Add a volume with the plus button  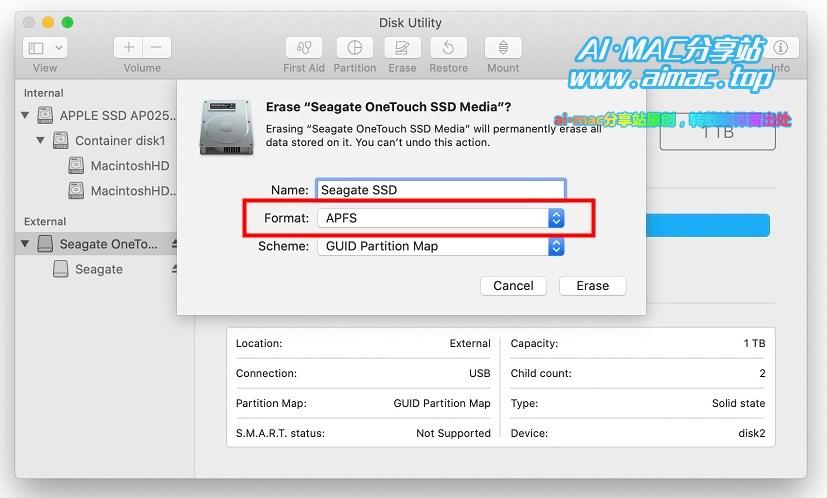128,47
